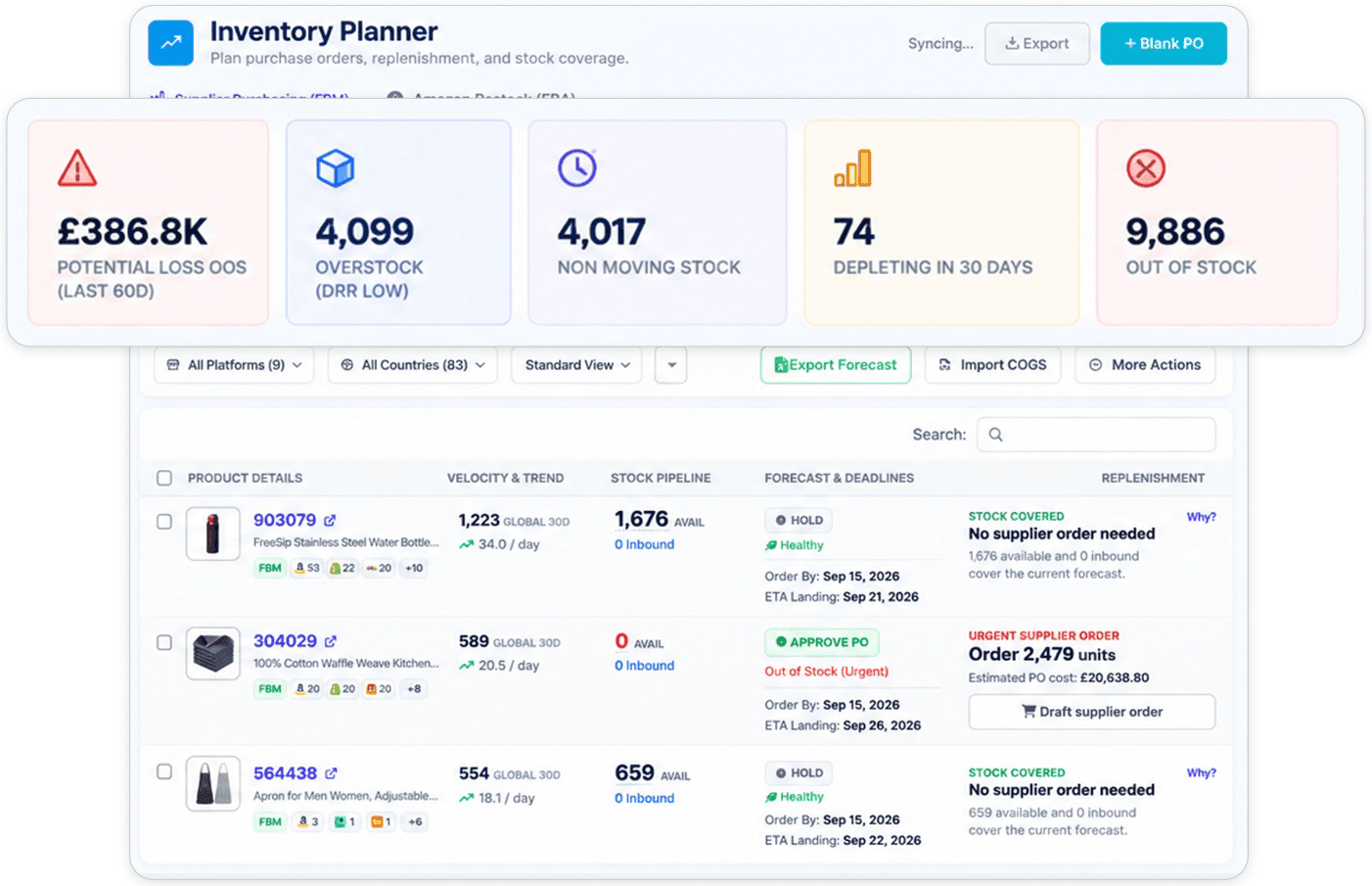Click the search magnifier icon
The image size is (1372, 886).
click(996, 435)
